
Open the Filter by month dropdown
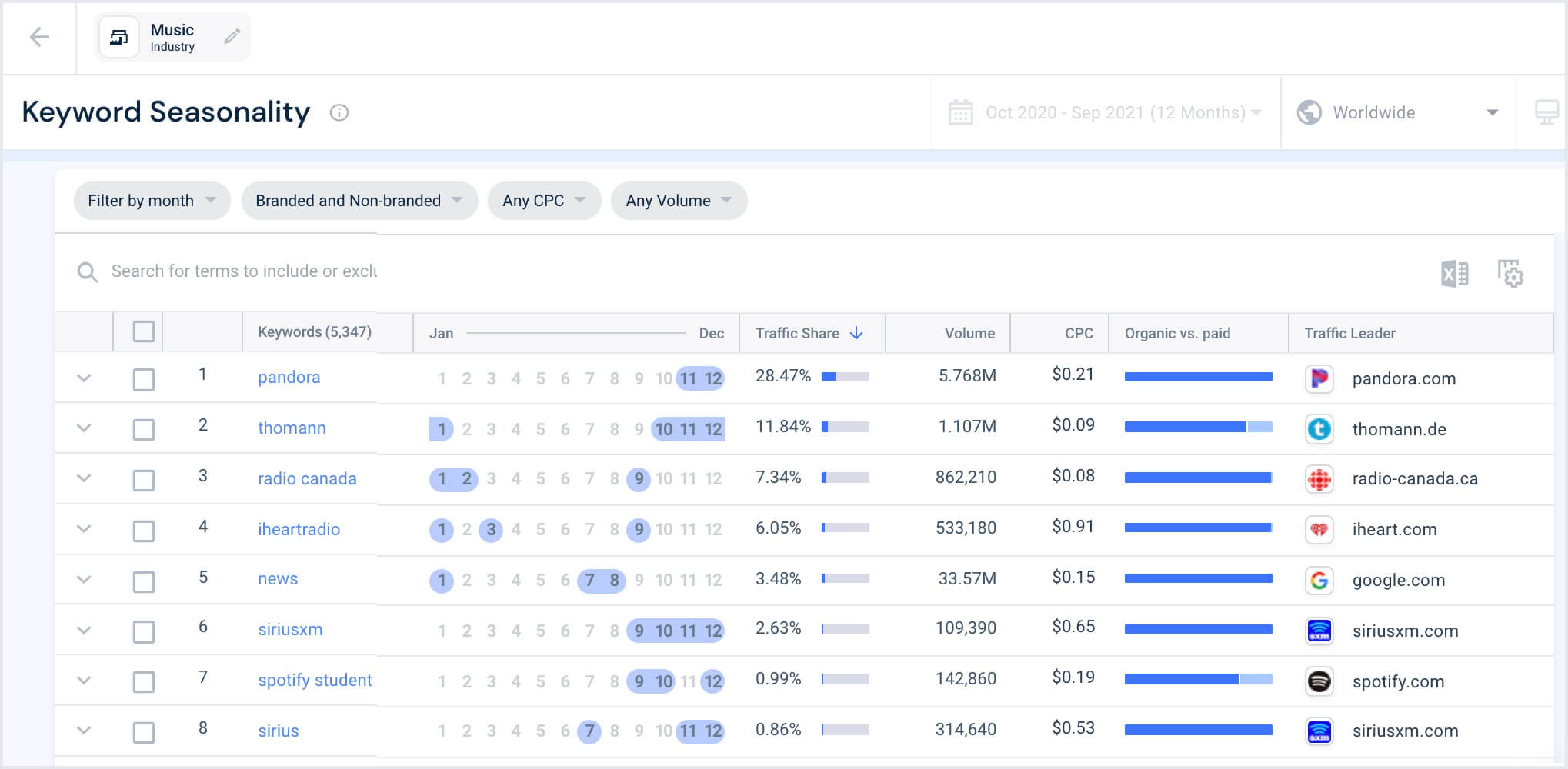tap(152, 201)
